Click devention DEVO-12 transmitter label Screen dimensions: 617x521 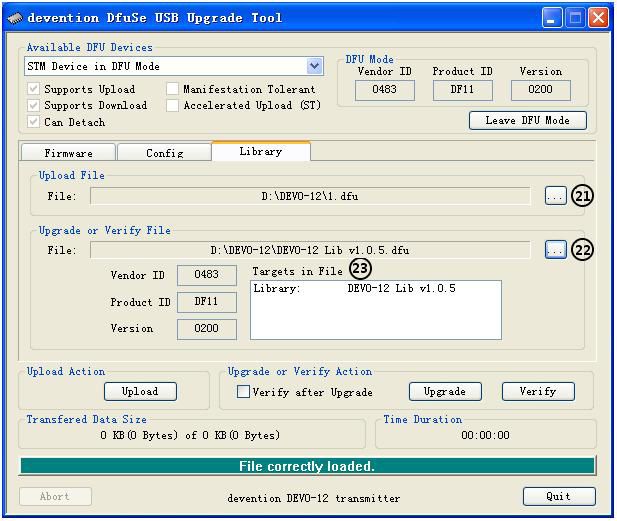pos(314,498)
